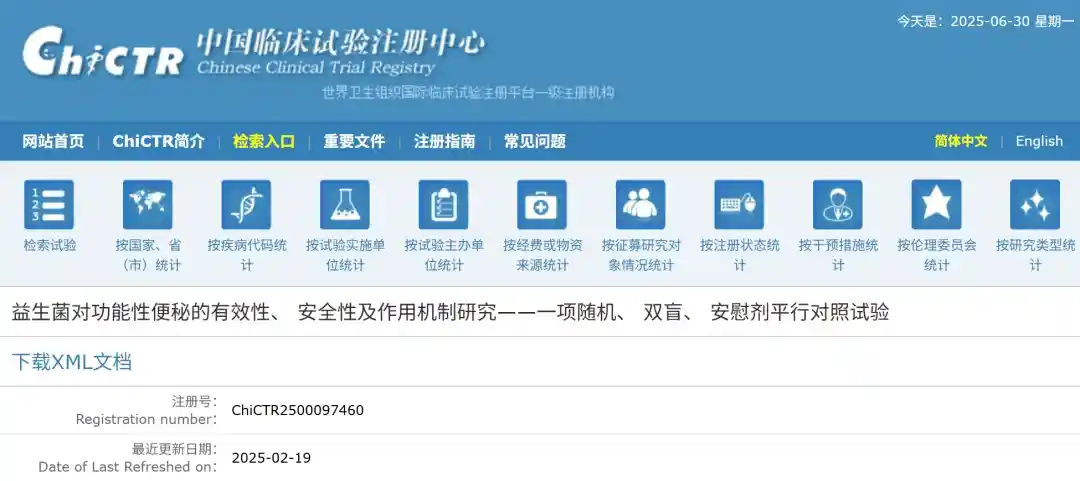
Task: Go to 网站首页 in navigation bar
Action: [x=53, y=141]
